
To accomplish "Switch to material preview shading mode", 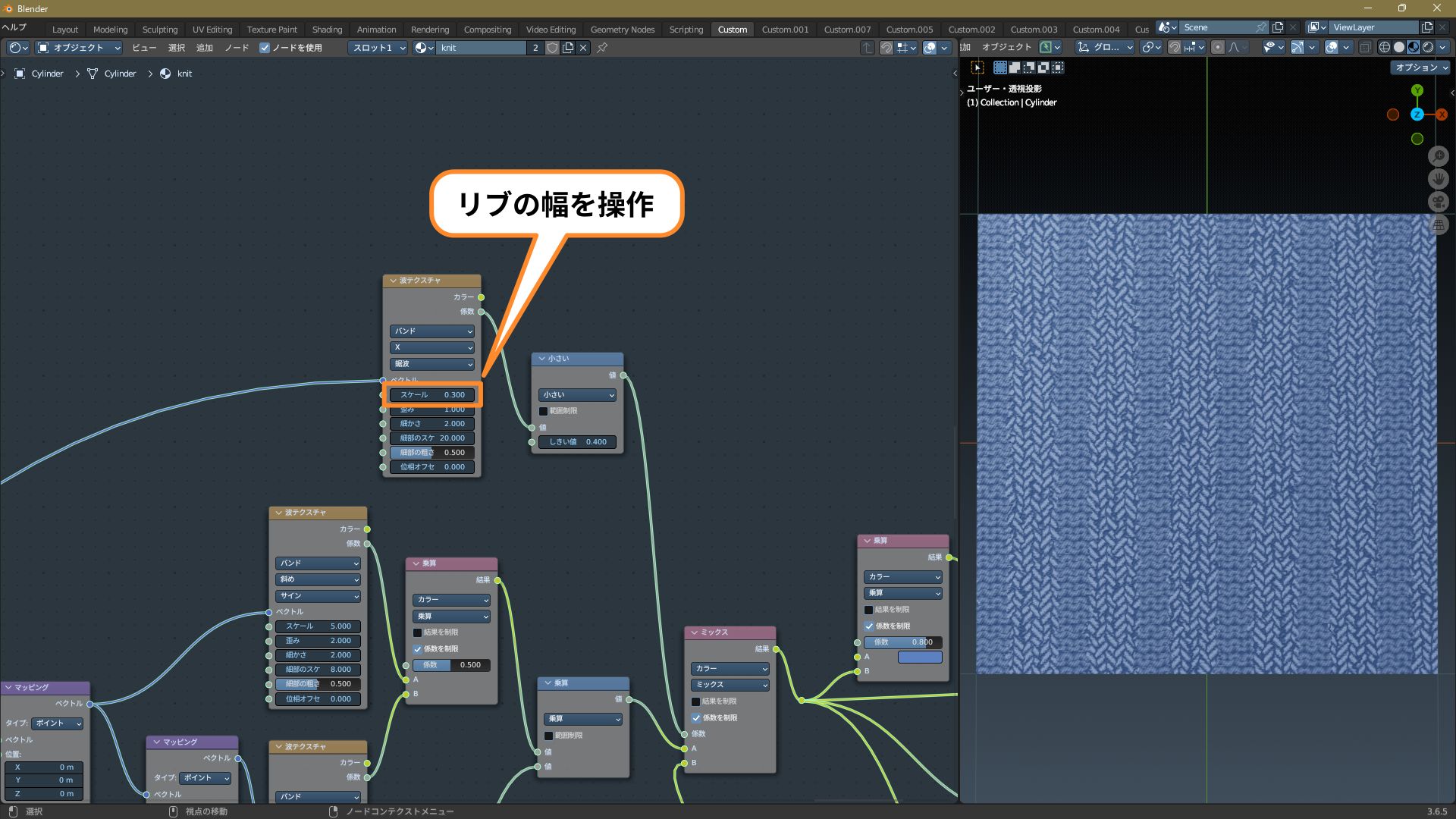I will click(1414, 47).
